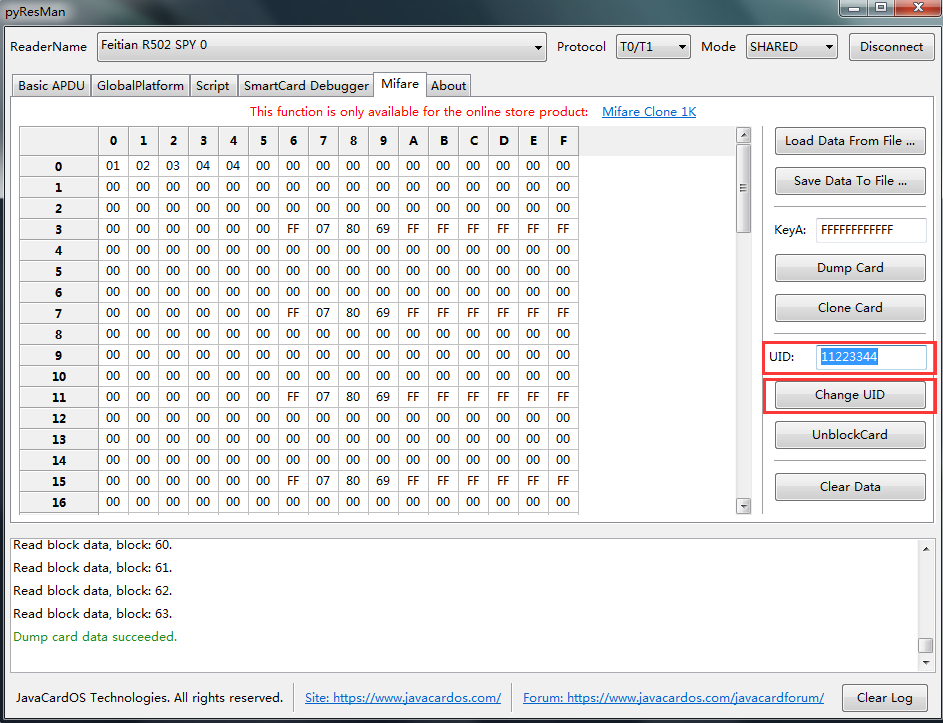Viewport: 943px width, 723px height.
Task: Click Save Data To File button
Action: click(849, 181)
